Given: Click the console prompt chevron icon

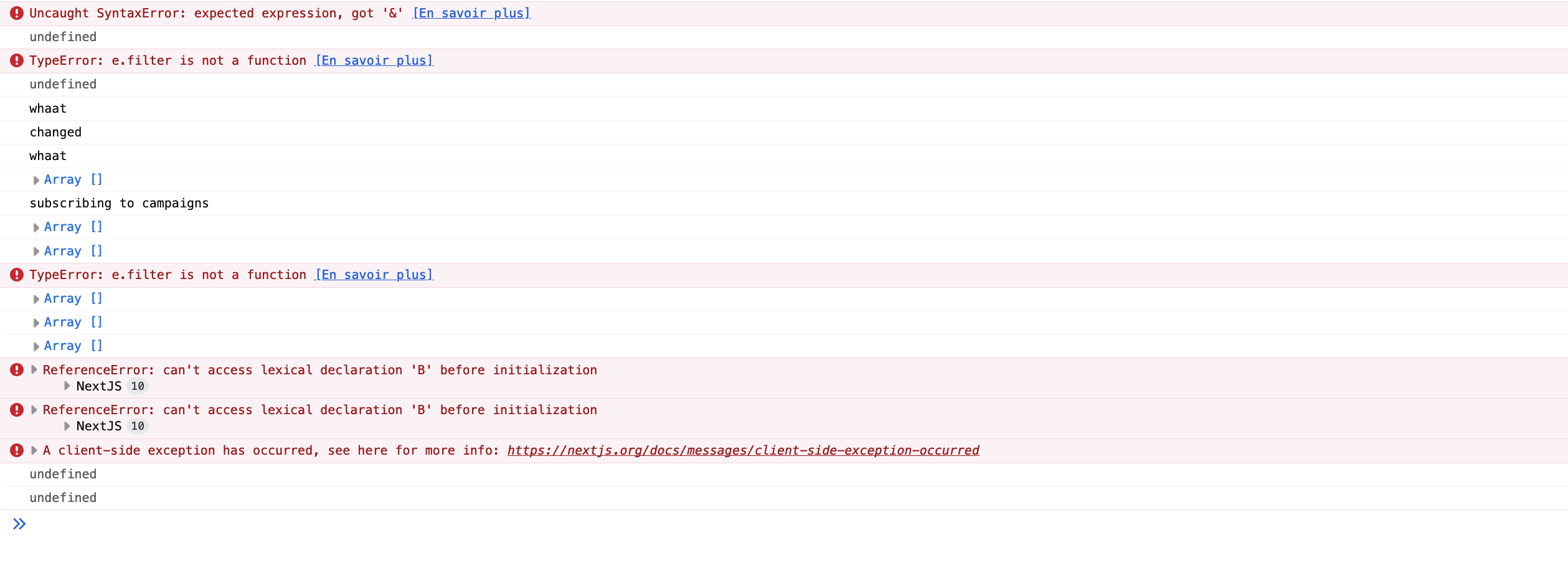Looking at the screenshot, I should tap(19, 524).
